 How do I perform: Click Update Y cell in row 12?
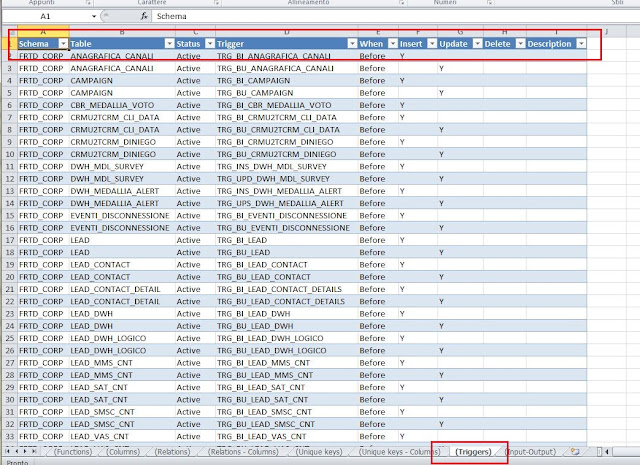coord(460,179)
